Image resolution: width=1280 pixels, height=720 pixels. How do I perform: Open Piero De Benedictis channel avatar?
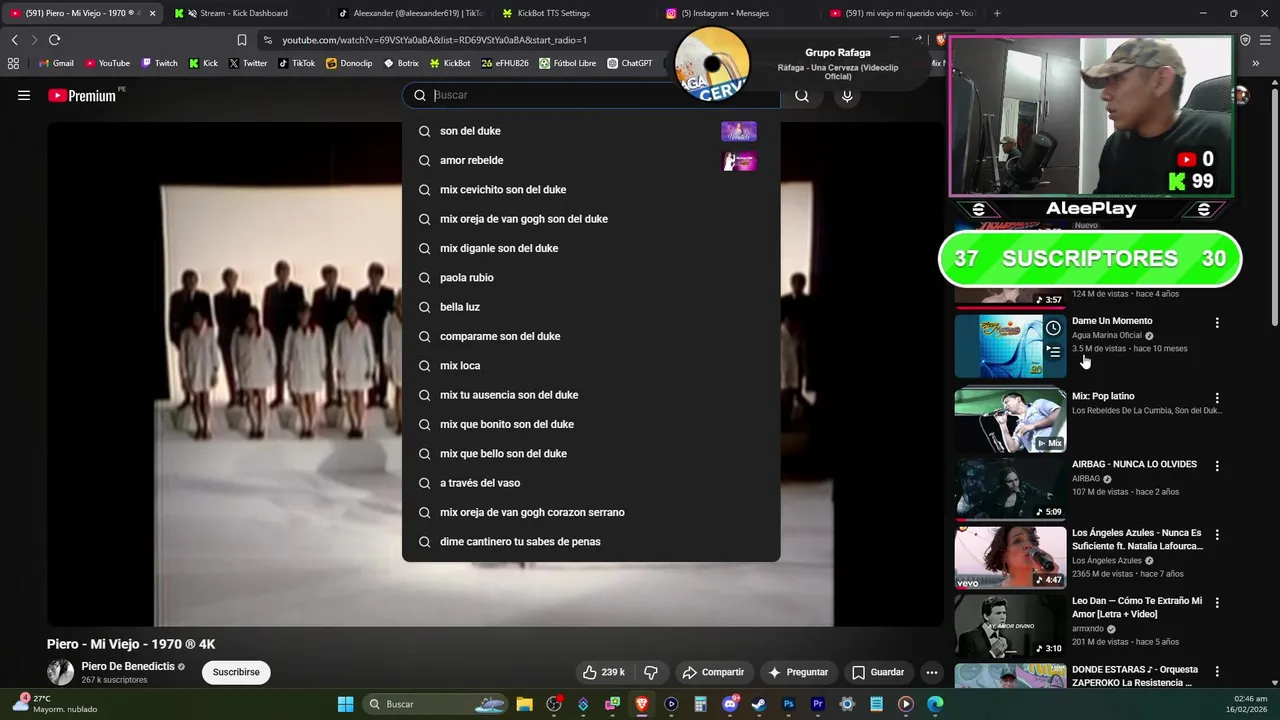pos(60,672)
